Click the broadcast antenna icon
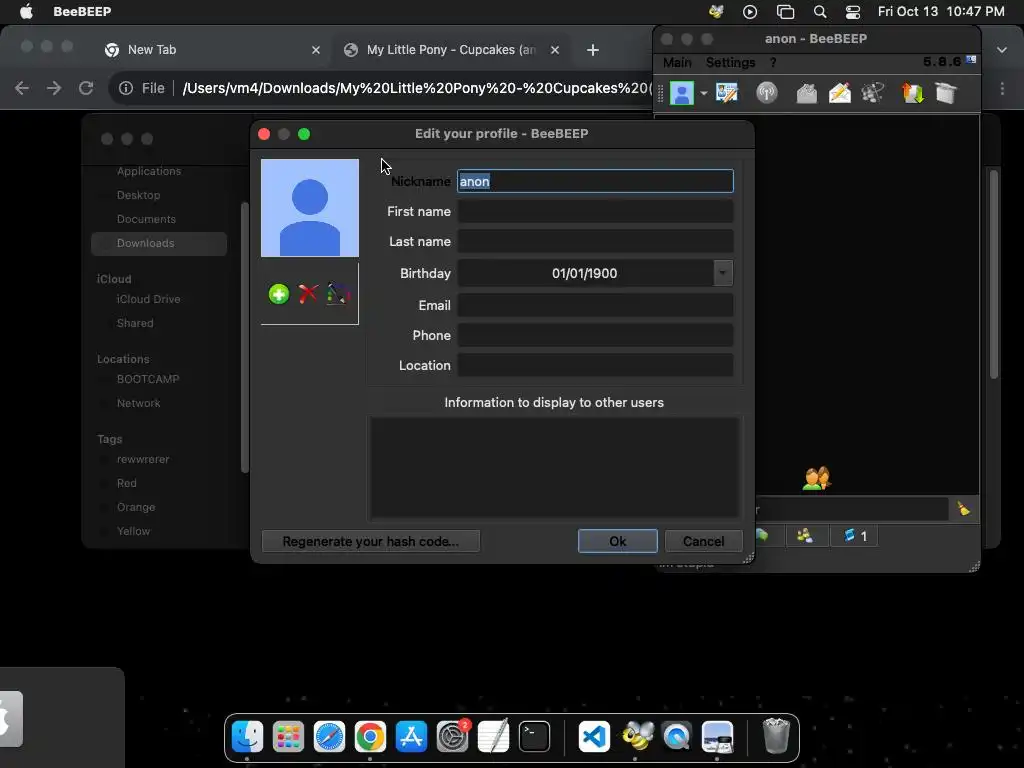The image size is (1024, 768). click(x=767, y=93)
